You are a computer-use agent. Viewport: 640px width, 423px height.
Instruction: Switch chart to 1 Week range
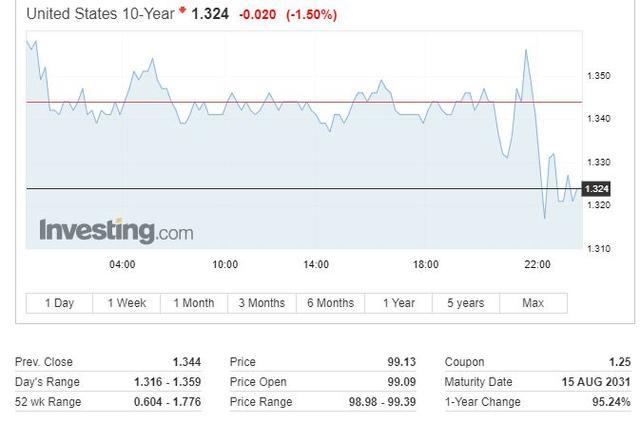(x=126, y=303)
